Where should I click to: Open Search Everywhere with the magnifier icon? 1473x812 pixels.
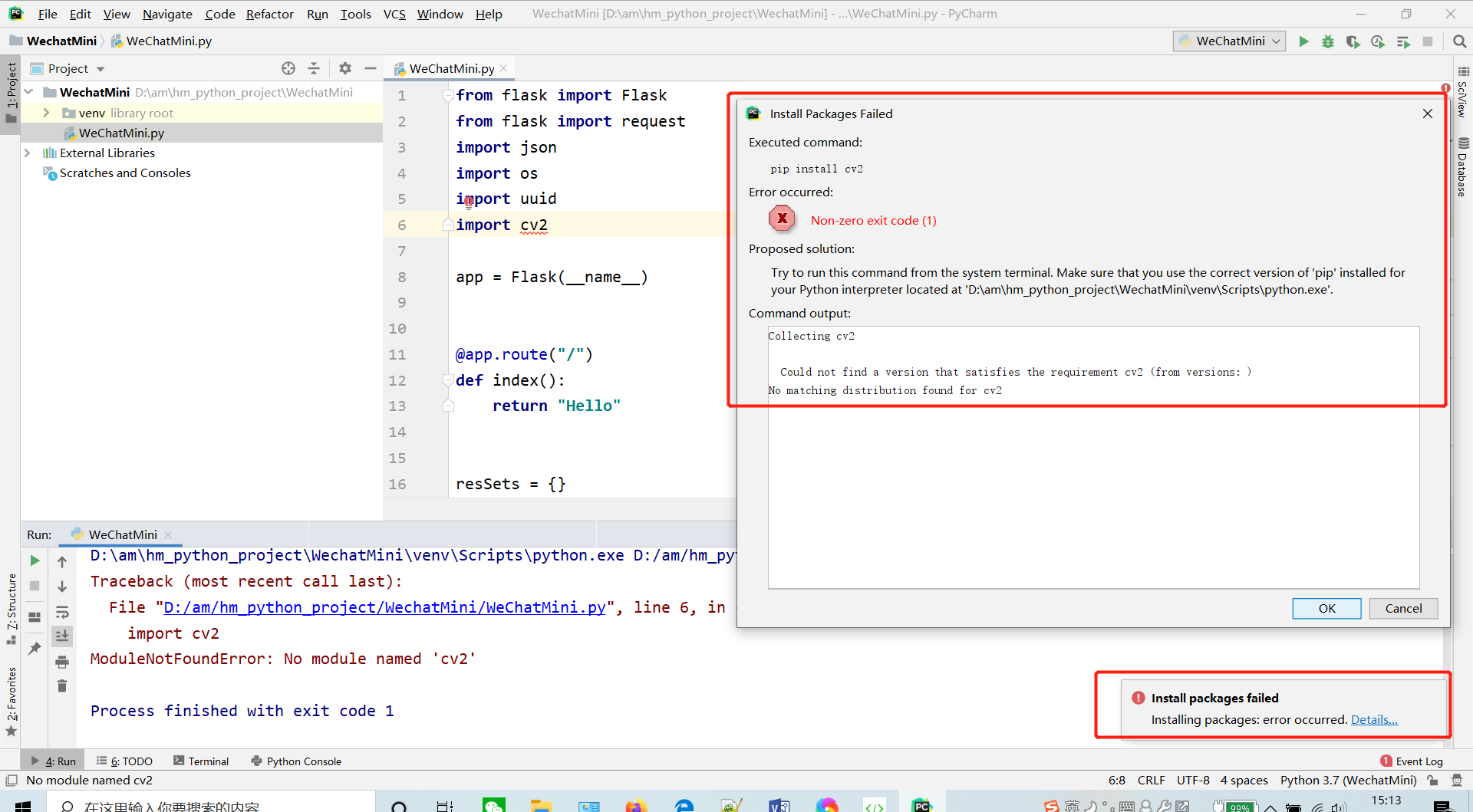(x=1460, y=41)
